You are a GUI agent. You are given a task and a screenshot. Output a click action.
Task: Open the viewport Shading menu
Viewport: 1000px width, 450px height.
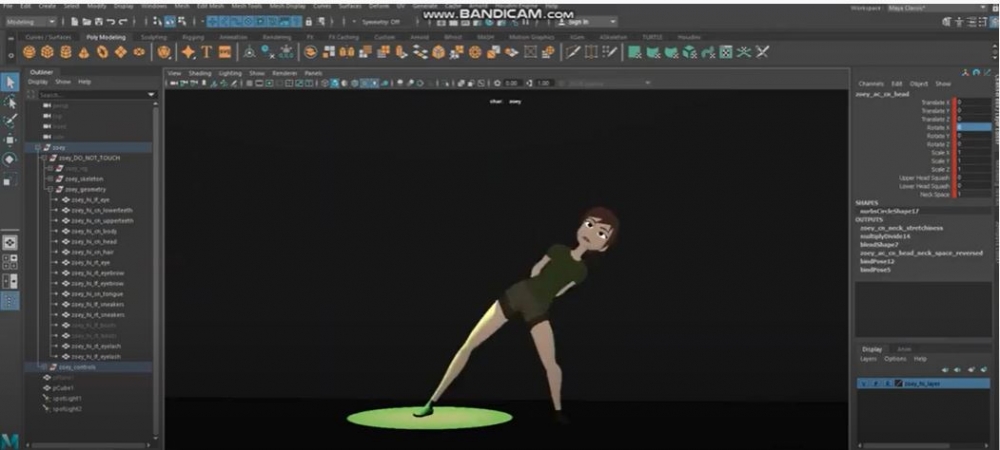coord(200,73)
